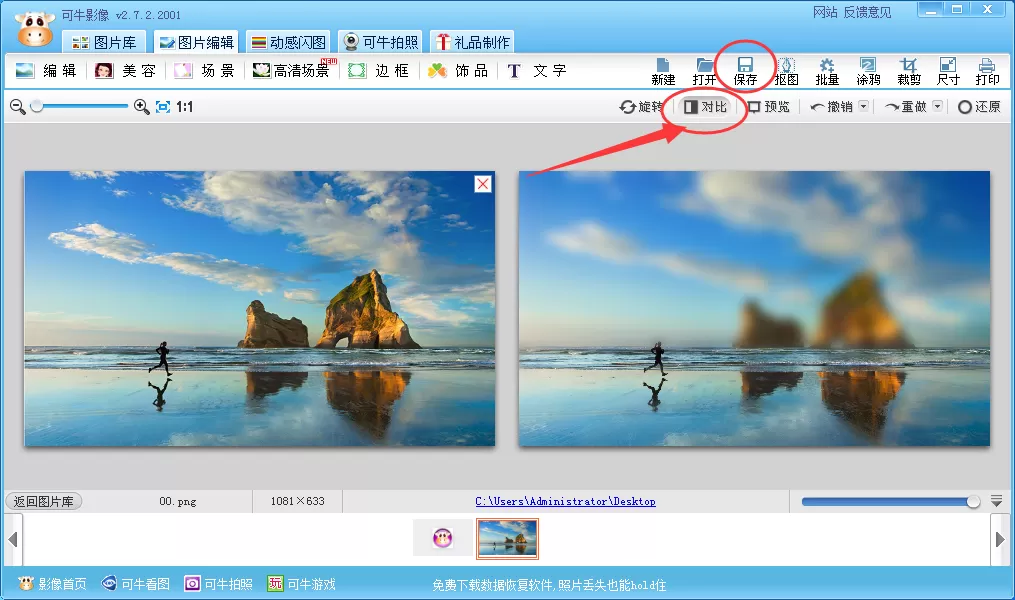
Task: Click the cow mascot logo
Action: point(34,29)
